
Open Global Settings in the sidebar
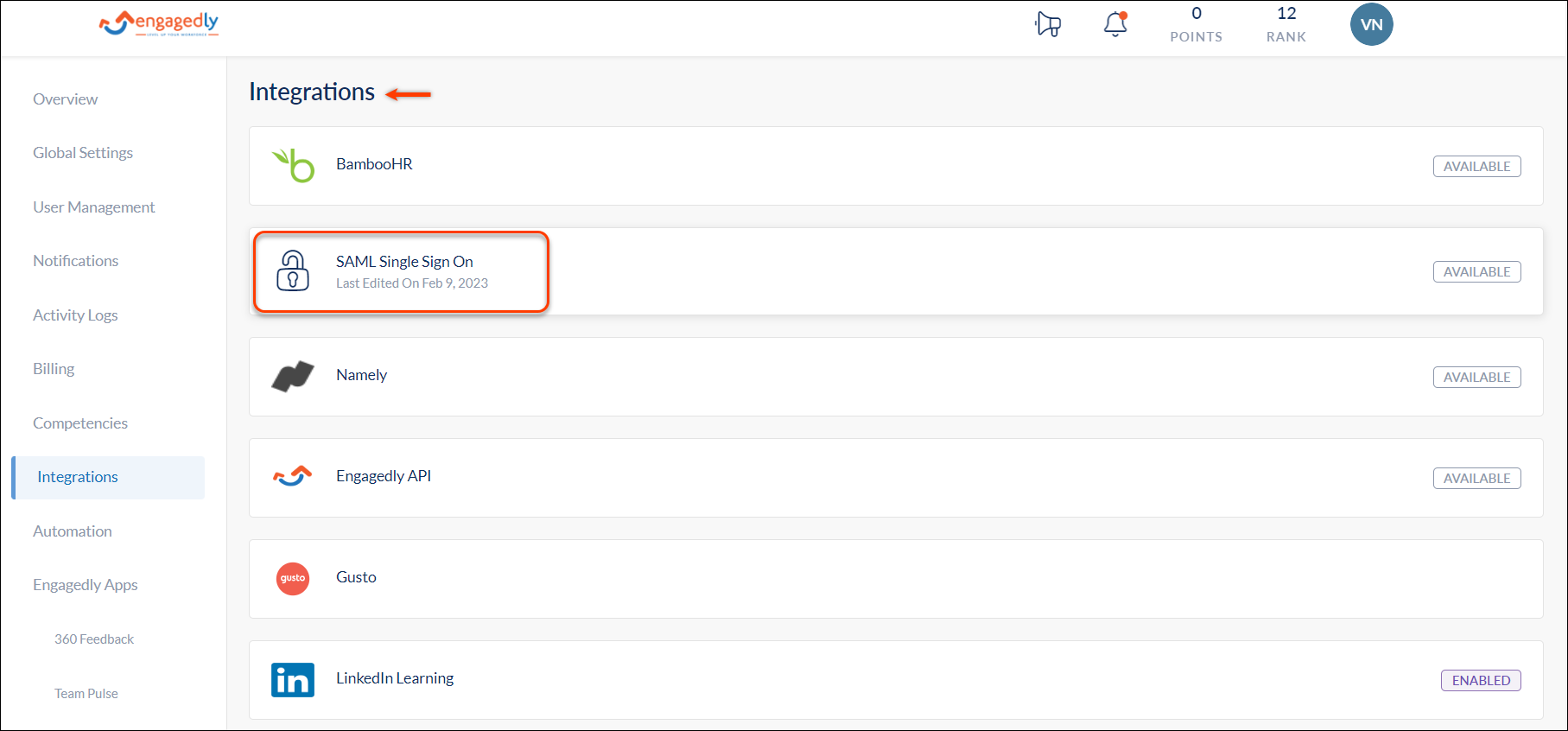(x=83, y=153)
